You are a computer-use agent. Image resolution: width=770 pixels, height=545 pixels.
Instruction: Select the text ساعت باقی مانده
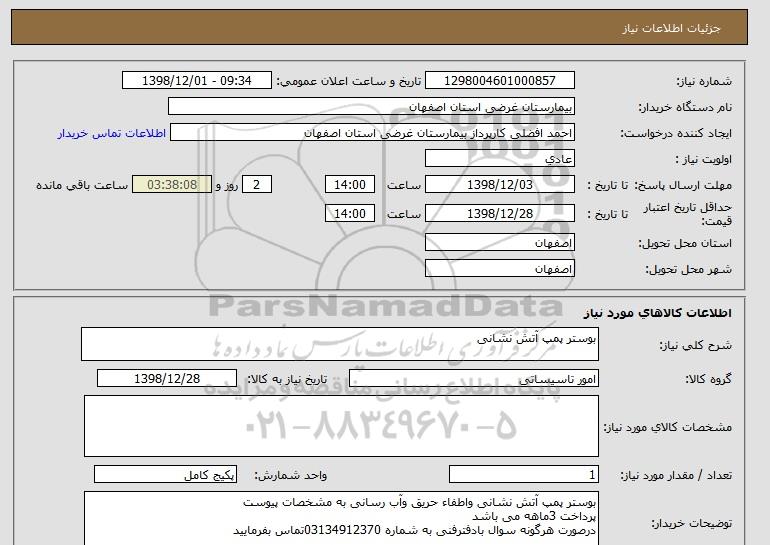point(82,185)
